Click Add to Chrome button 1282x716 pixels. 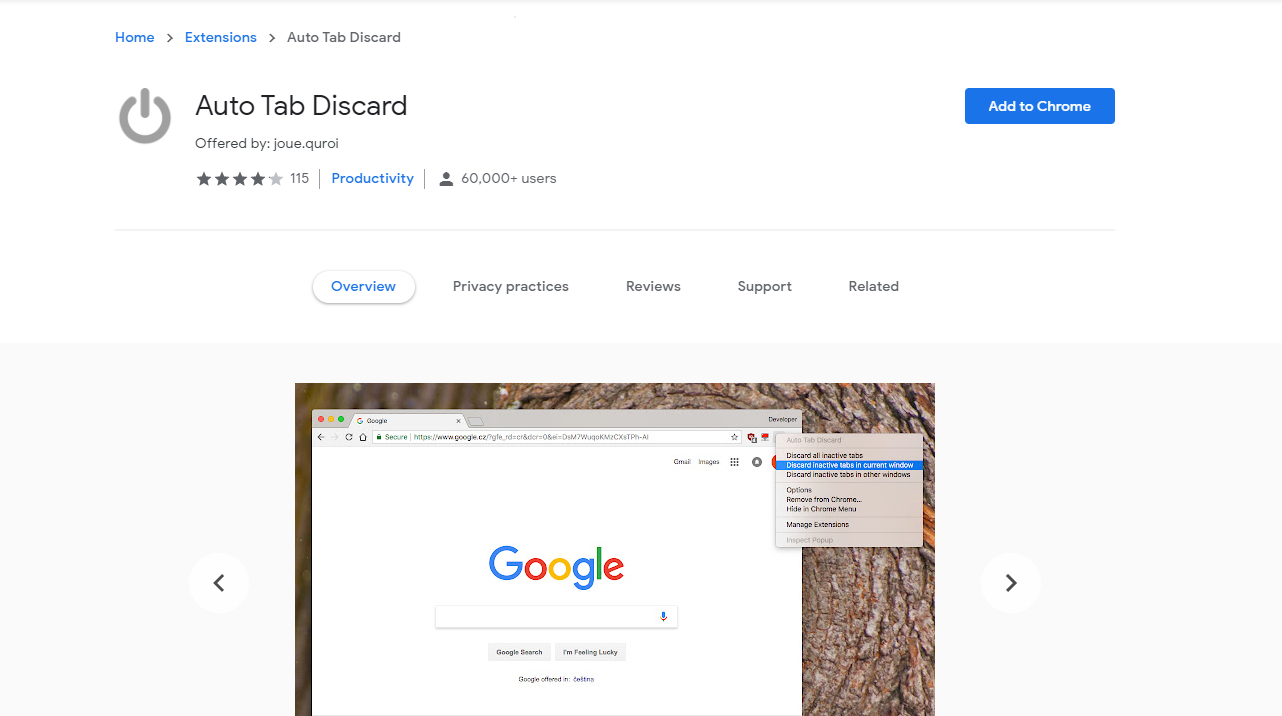[x=1040, y=106]
